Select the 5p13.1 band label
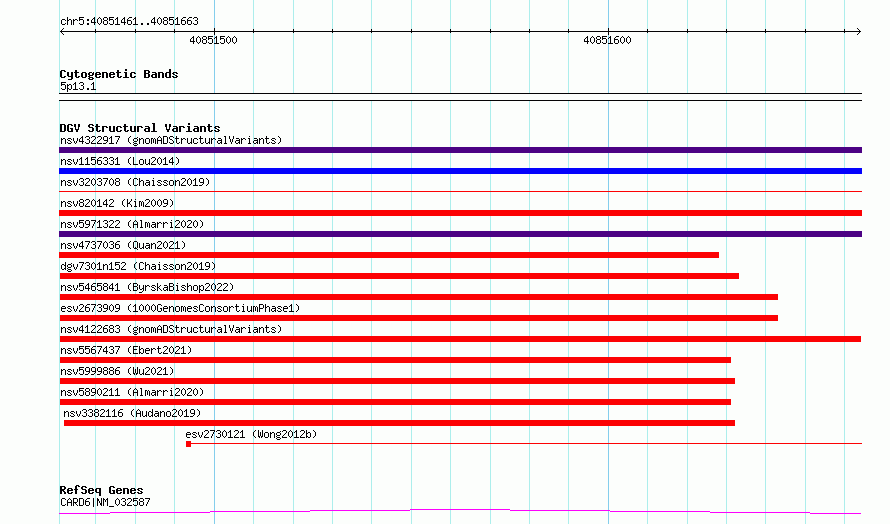Viewport: 890px width, 524px height. 78,86
